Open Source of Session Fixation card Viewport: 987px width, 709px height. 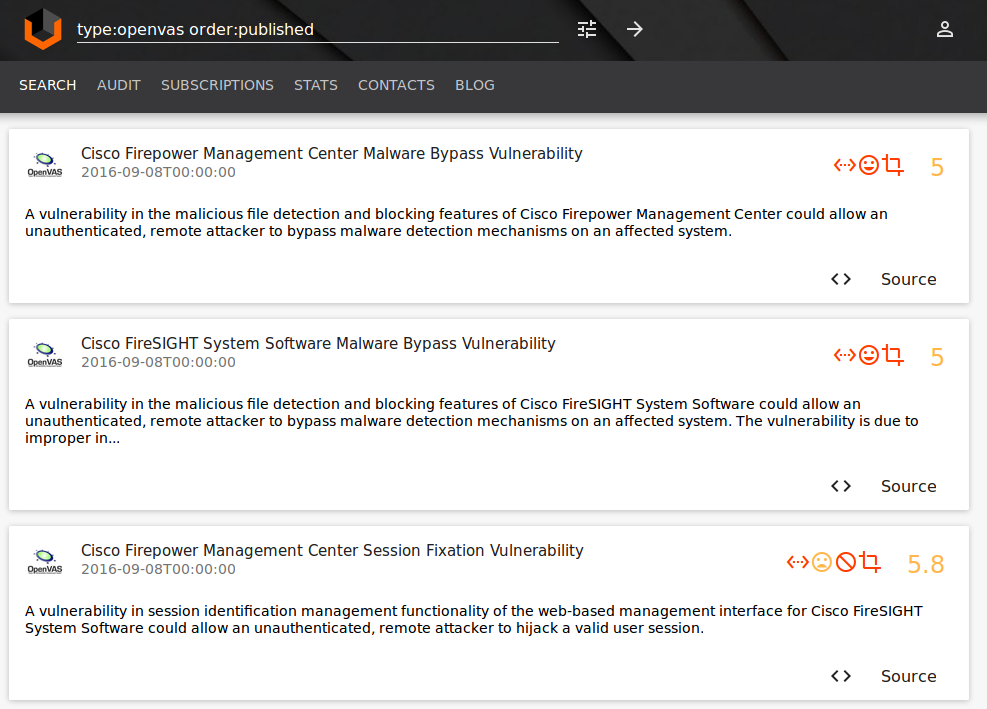[x=908, y=676]
